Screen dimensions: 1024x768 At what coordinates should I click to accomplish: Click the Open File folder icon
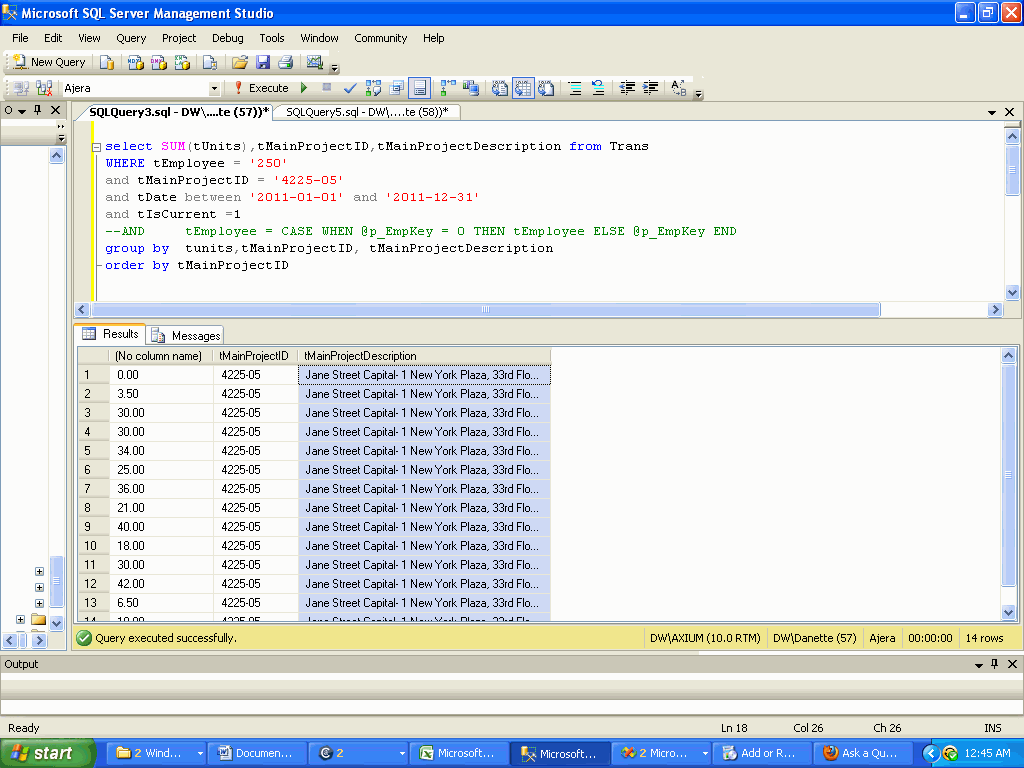point(238,62)
